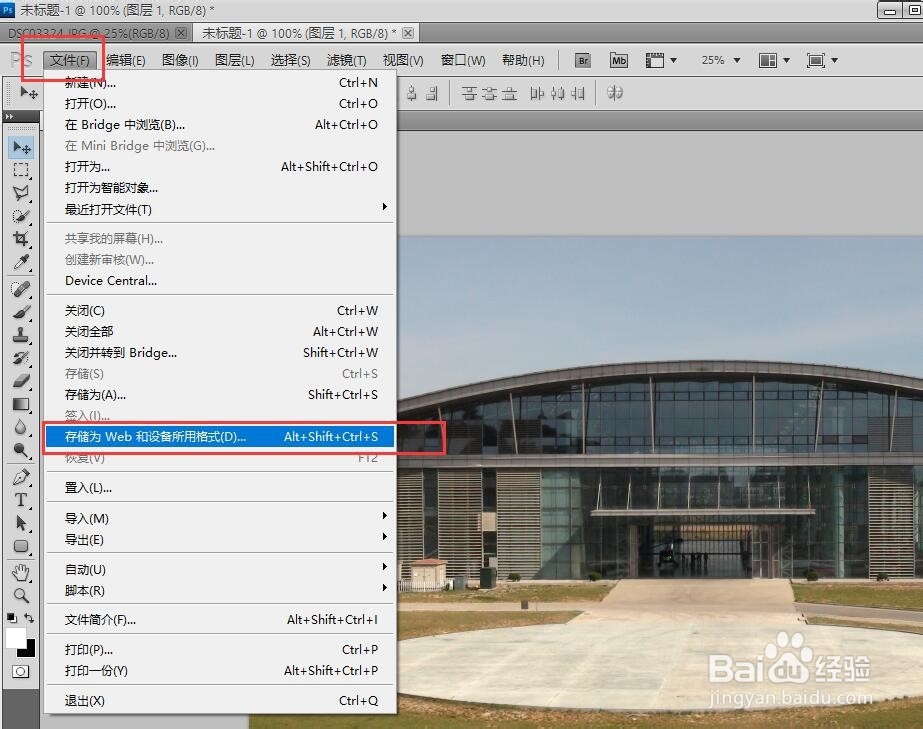Select the Blur tool
This screenshot has width=923, height=729.
click(x=21, y=427)
